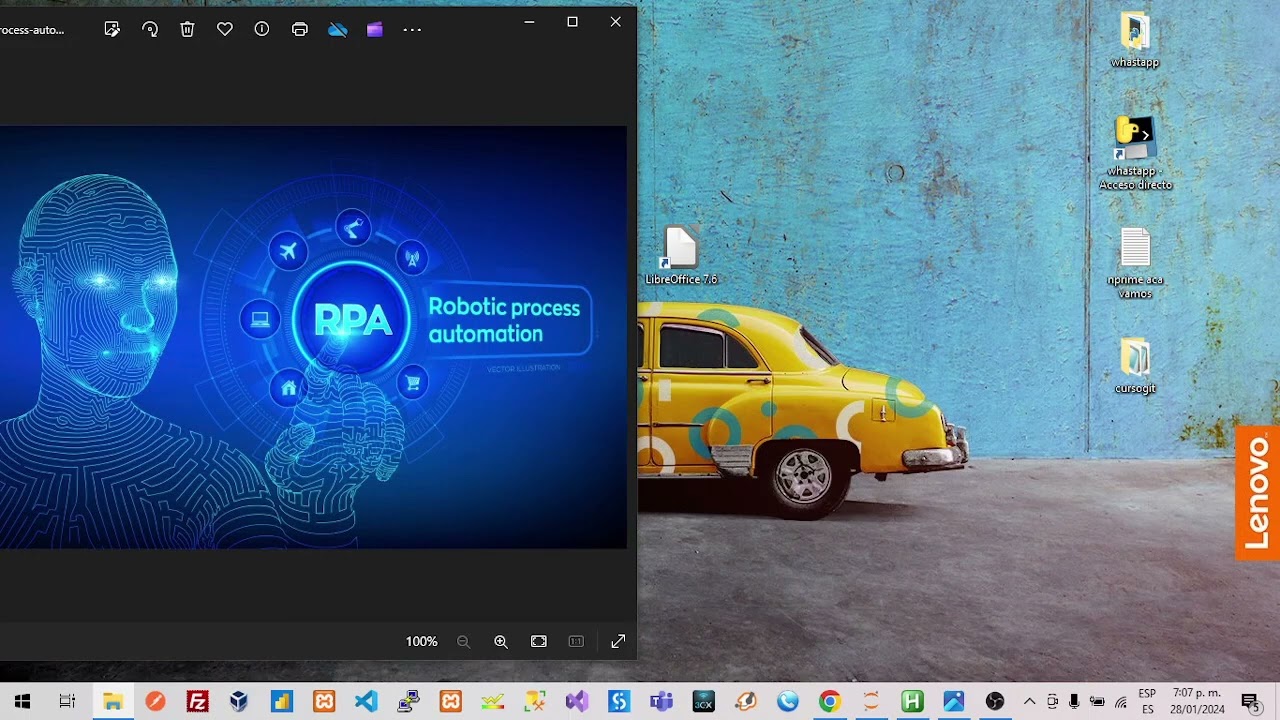
Task: Open Task View from the taskbar
Action: click(x=67, y=701)
